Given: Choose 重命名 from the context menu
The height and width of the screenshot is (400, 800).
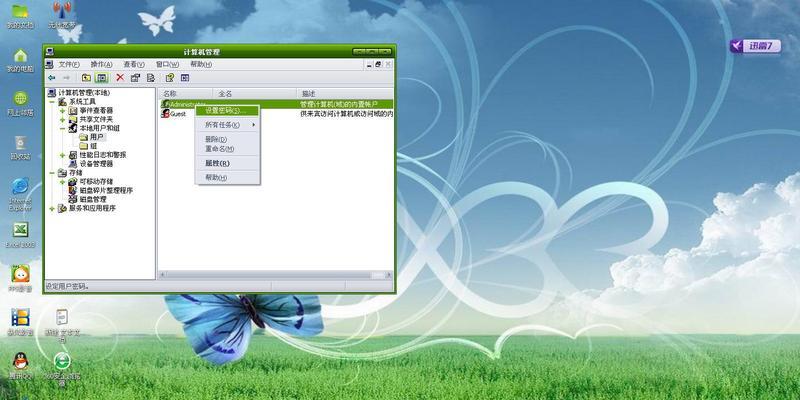Looking at the screenshot, I should (x=228, y=149).
